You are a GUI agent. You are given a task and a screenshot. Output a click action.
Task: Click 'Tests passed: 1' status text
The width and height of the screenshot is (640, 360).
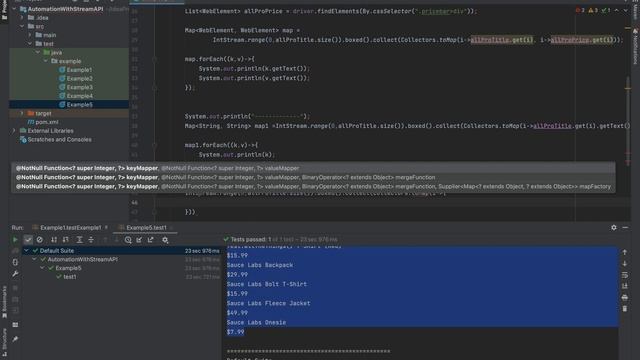point(251,240)
